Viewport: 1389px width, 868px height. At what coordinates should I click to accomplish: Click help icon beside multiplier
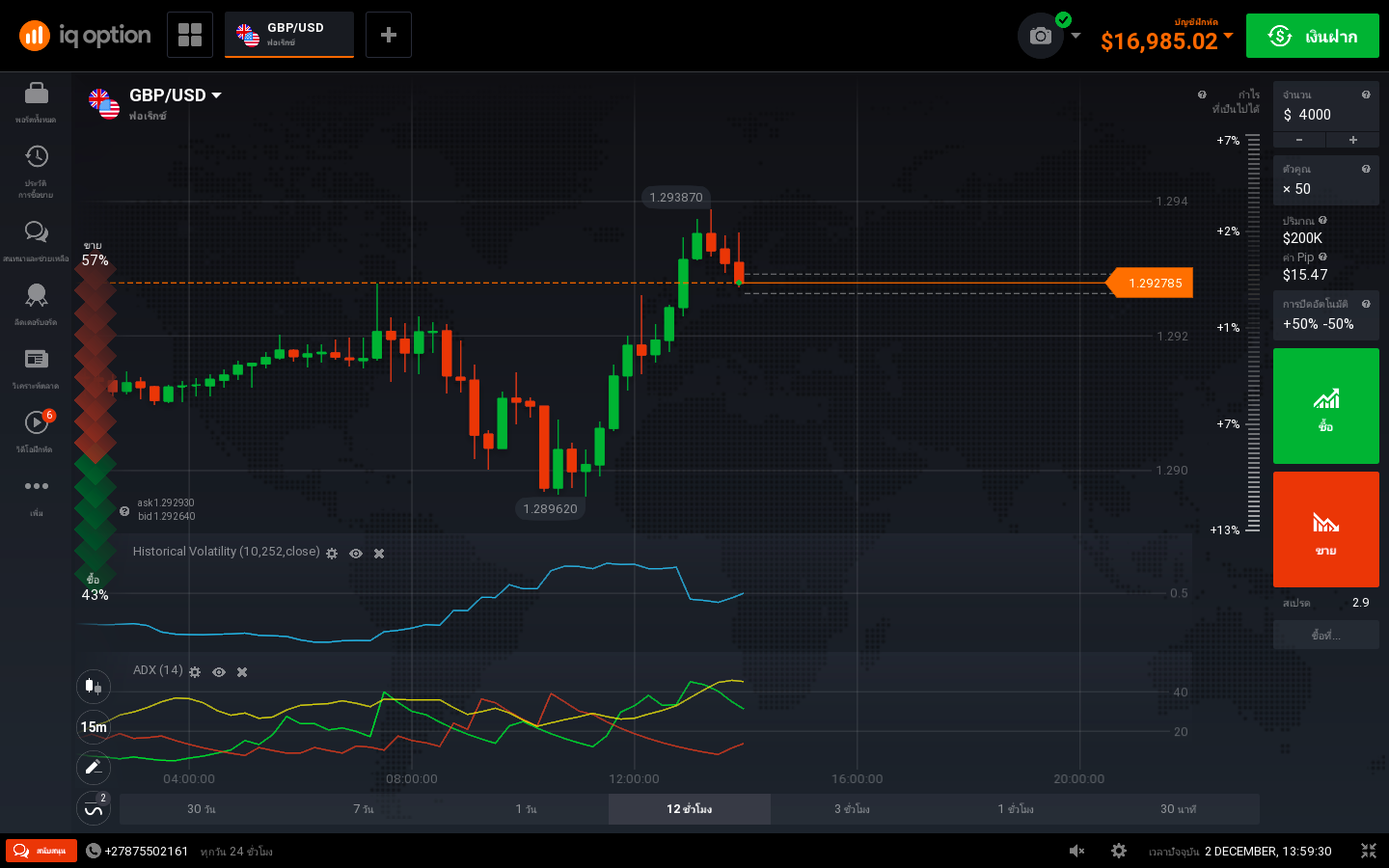click(1366, 169)
